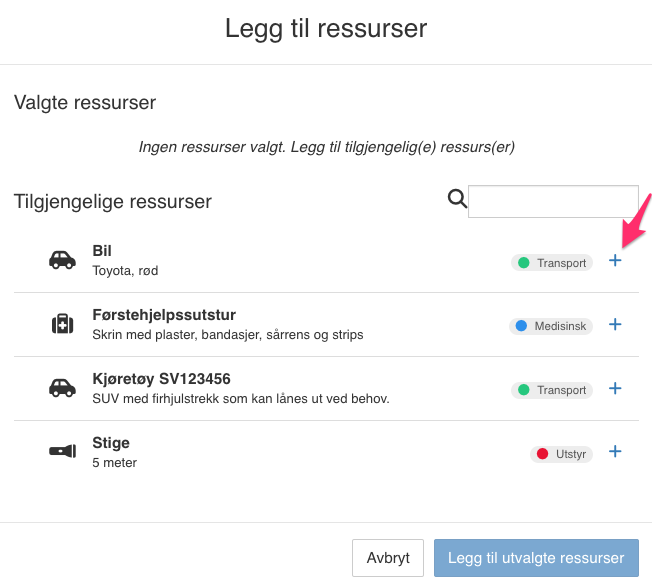The width and height of the screenshot is (652, 582).
Task: Click the red dot in Utstyr tag
Action: tap(543, 454)
